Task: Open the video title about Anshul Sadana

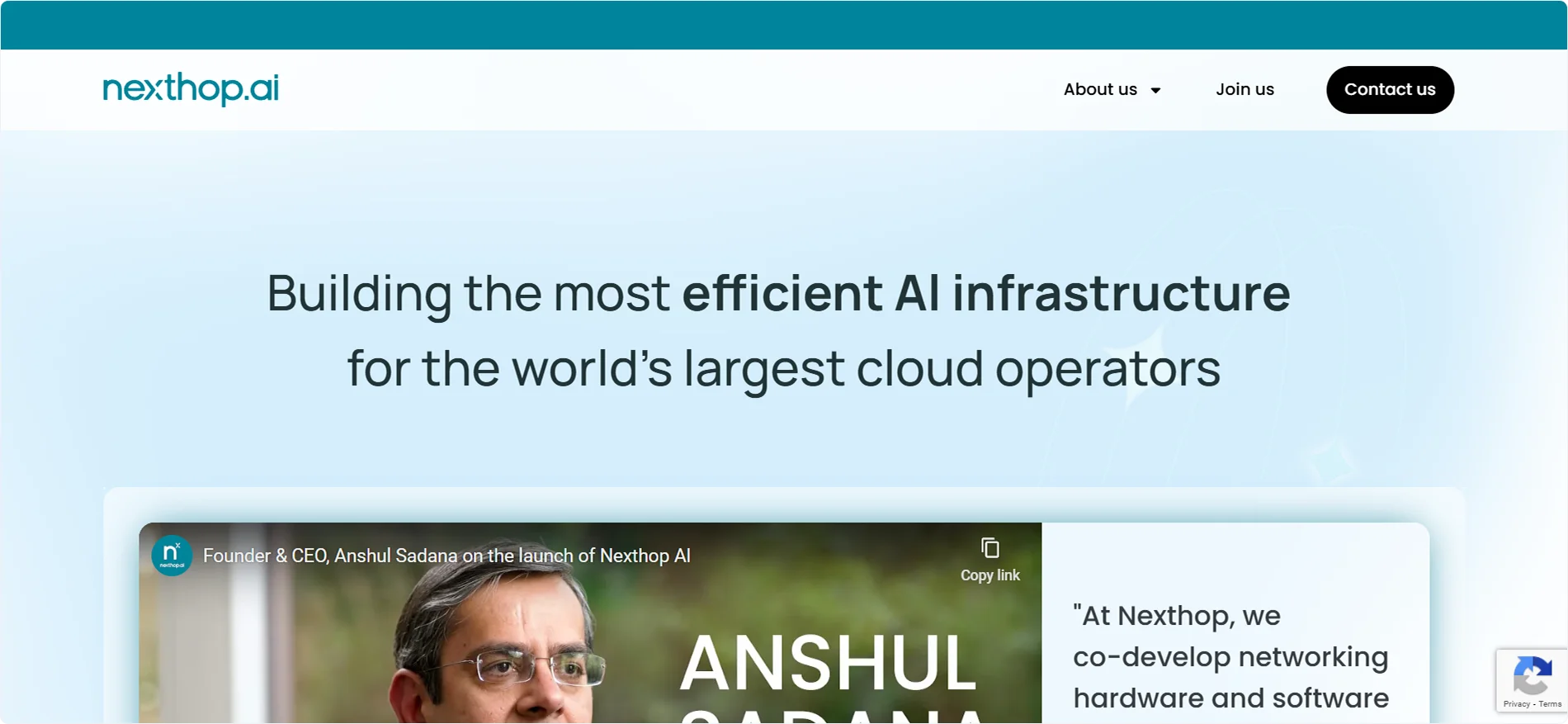Action: [446, 556]
